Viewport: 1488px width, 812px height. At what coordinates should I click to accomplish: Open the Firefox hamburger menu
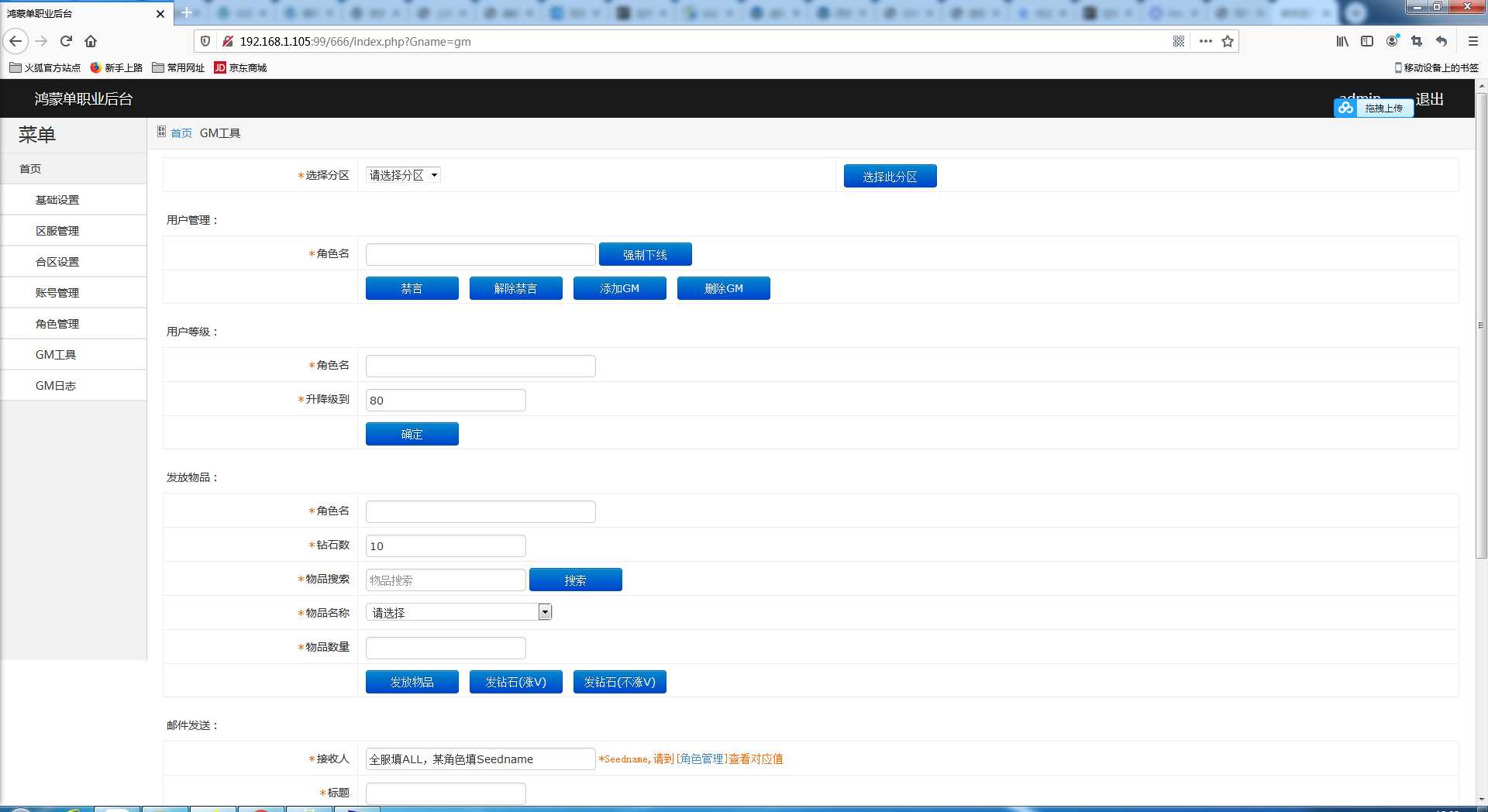(x=1473, y=41)
